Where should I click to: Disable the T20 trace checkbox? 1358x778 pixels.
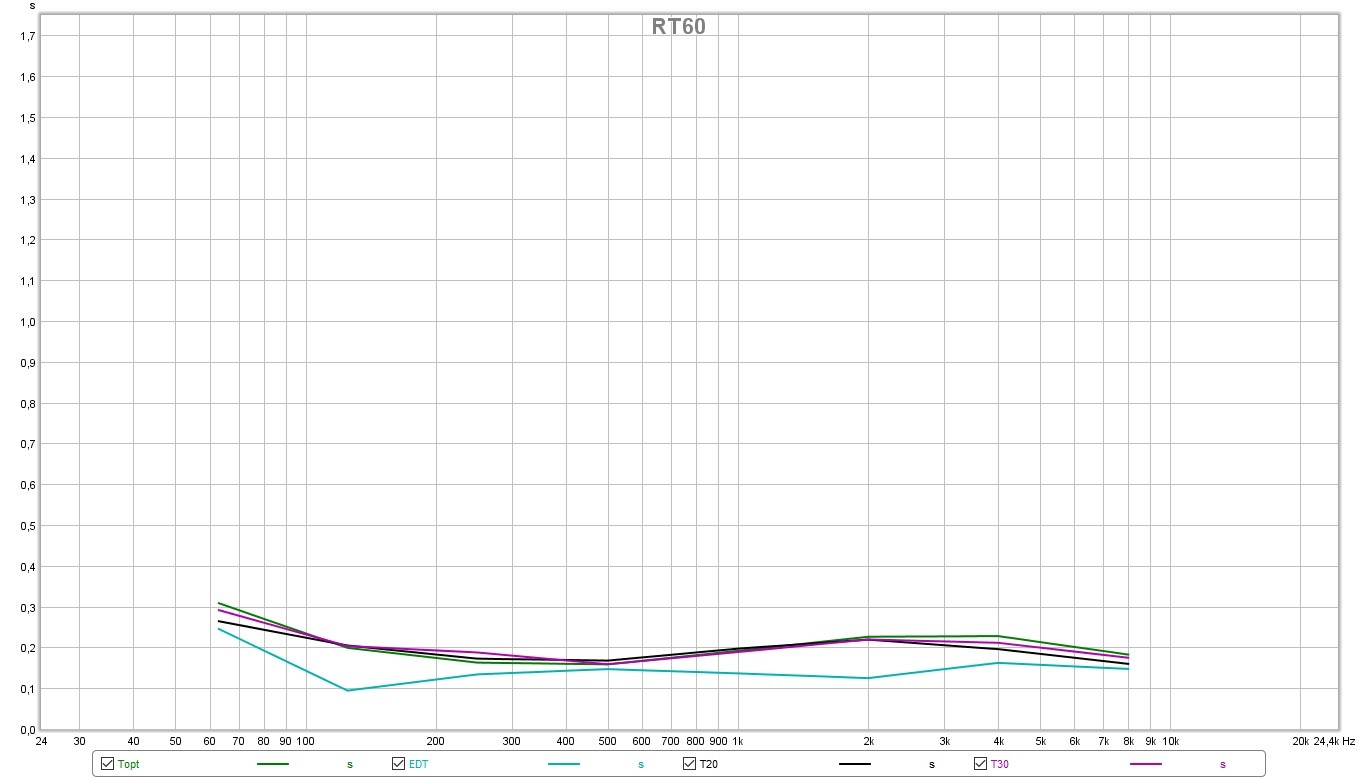689,764
